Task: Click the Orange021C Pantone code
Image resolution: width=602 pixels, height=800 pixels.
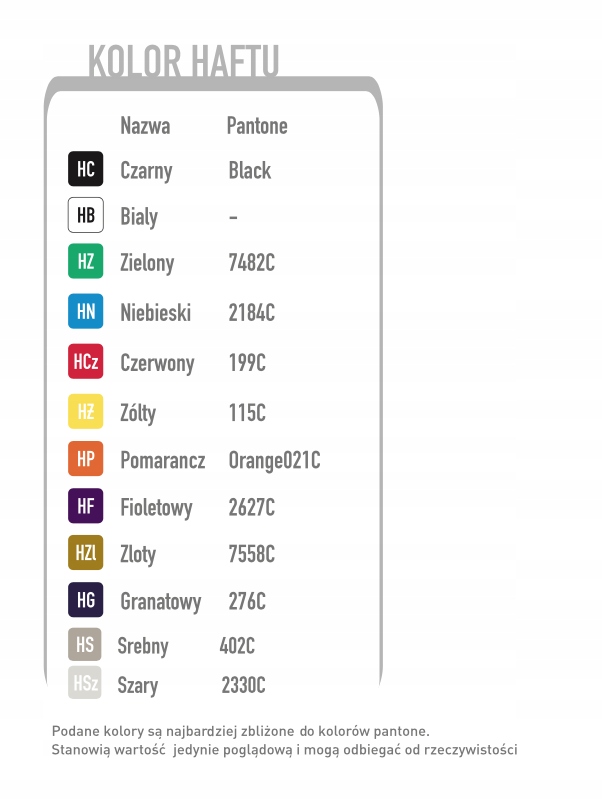Action: (274, 460)
